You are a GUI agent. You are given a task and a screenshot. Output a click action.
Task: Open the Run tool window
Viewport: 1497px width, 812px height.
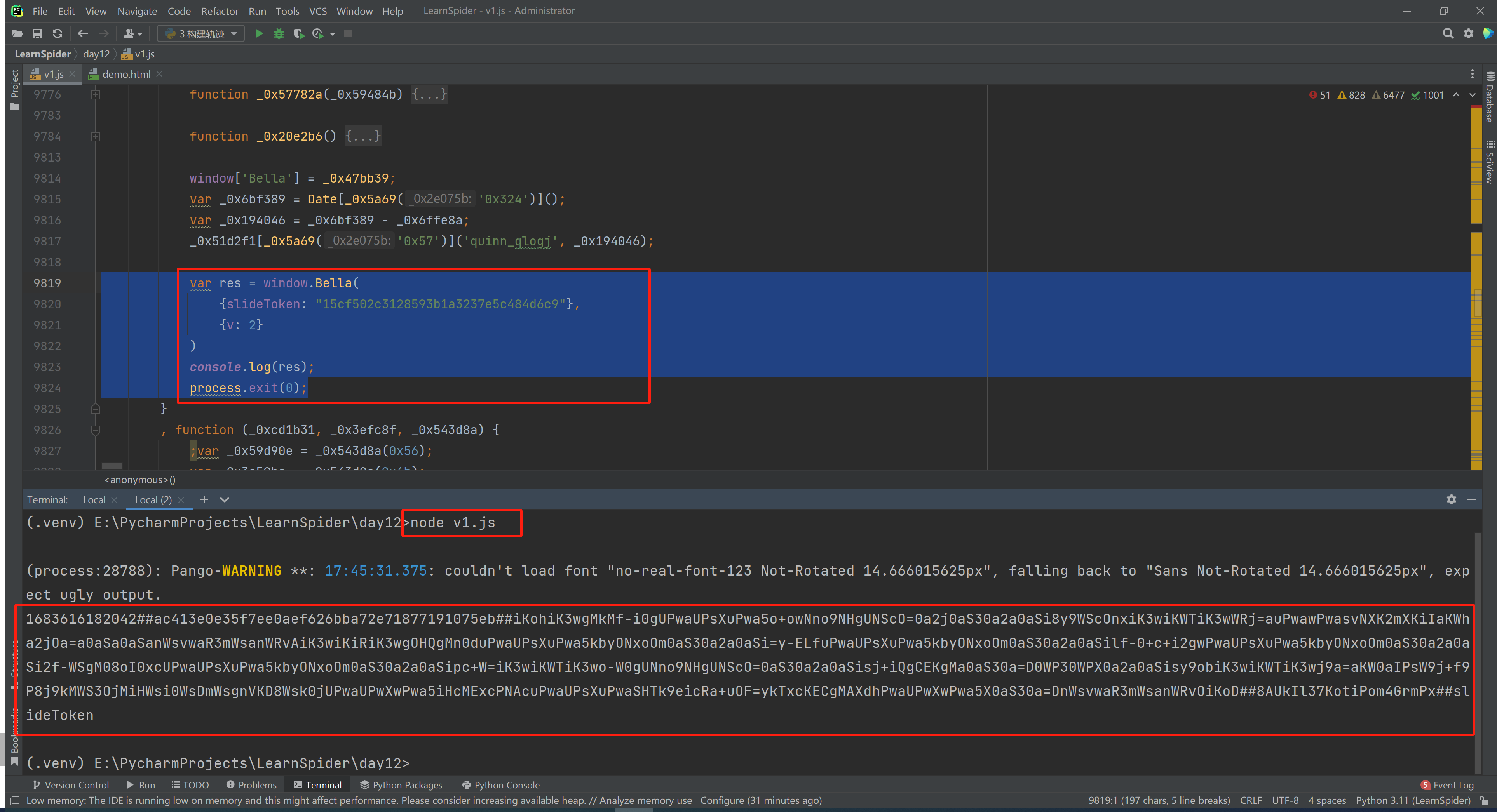click(141, 785)
